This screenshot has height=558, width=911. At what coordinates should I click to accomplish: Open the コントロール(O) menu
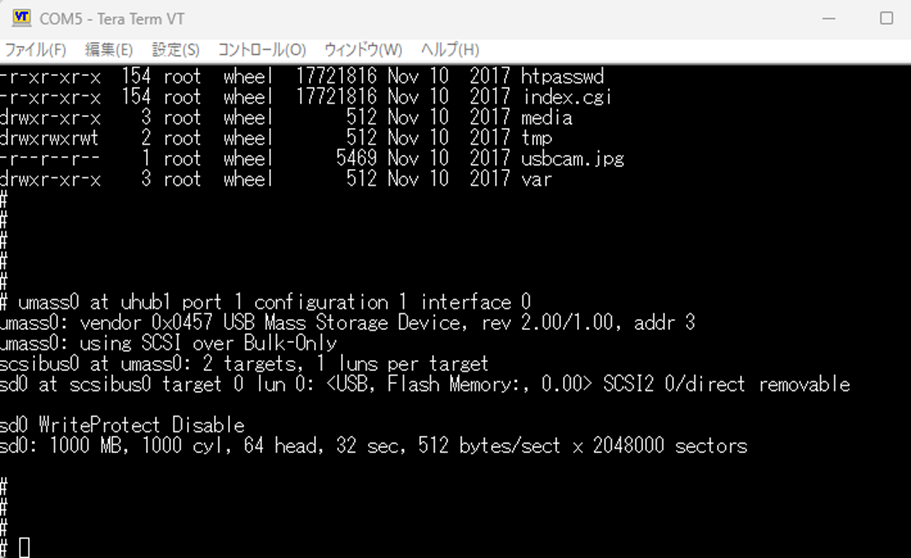pyautogui.click(x=262, y=50)
